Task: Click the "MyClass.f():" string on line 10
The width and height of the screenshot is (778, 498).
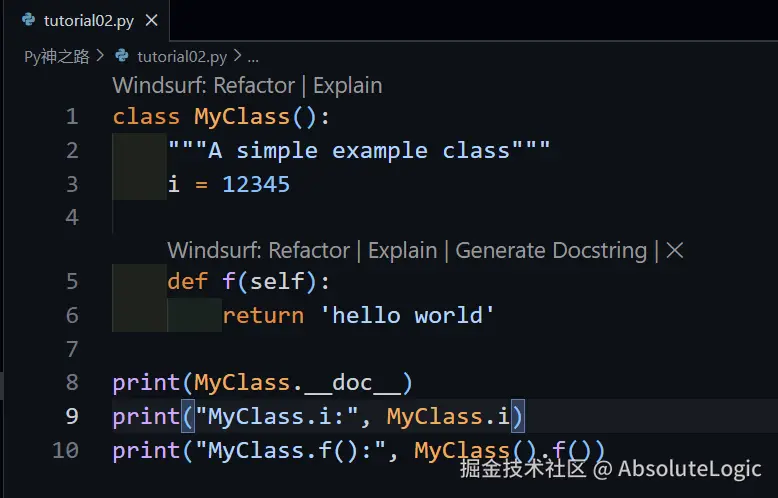Action: pos(291,450)
